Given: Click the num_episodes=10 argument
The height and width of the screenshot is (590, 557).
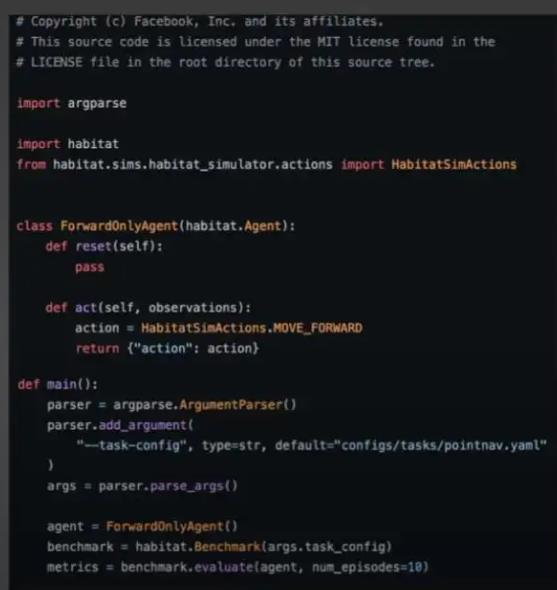Looking at the screenshot, I should coord(370,567).
